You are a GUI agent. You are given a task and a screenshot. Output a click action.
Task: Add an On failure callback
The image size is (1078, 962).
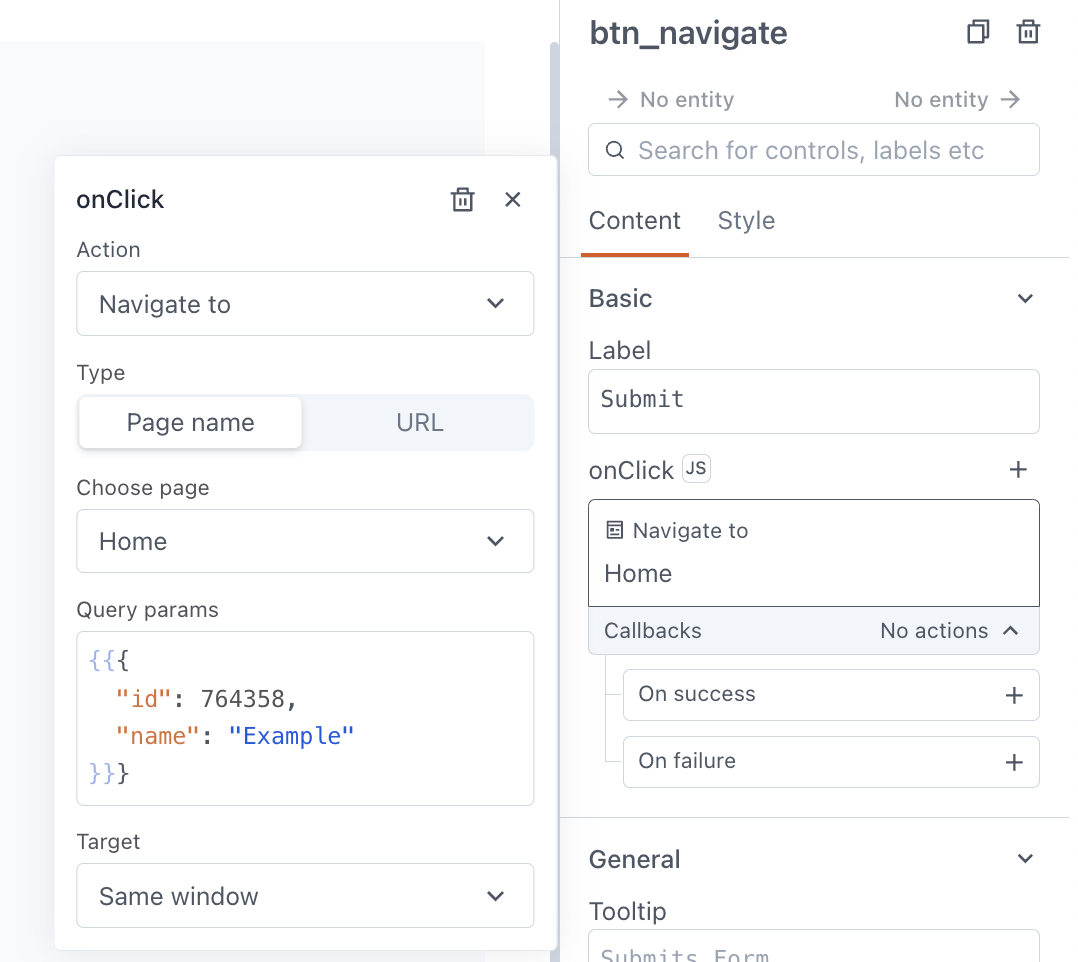[x=1013, y=762]
